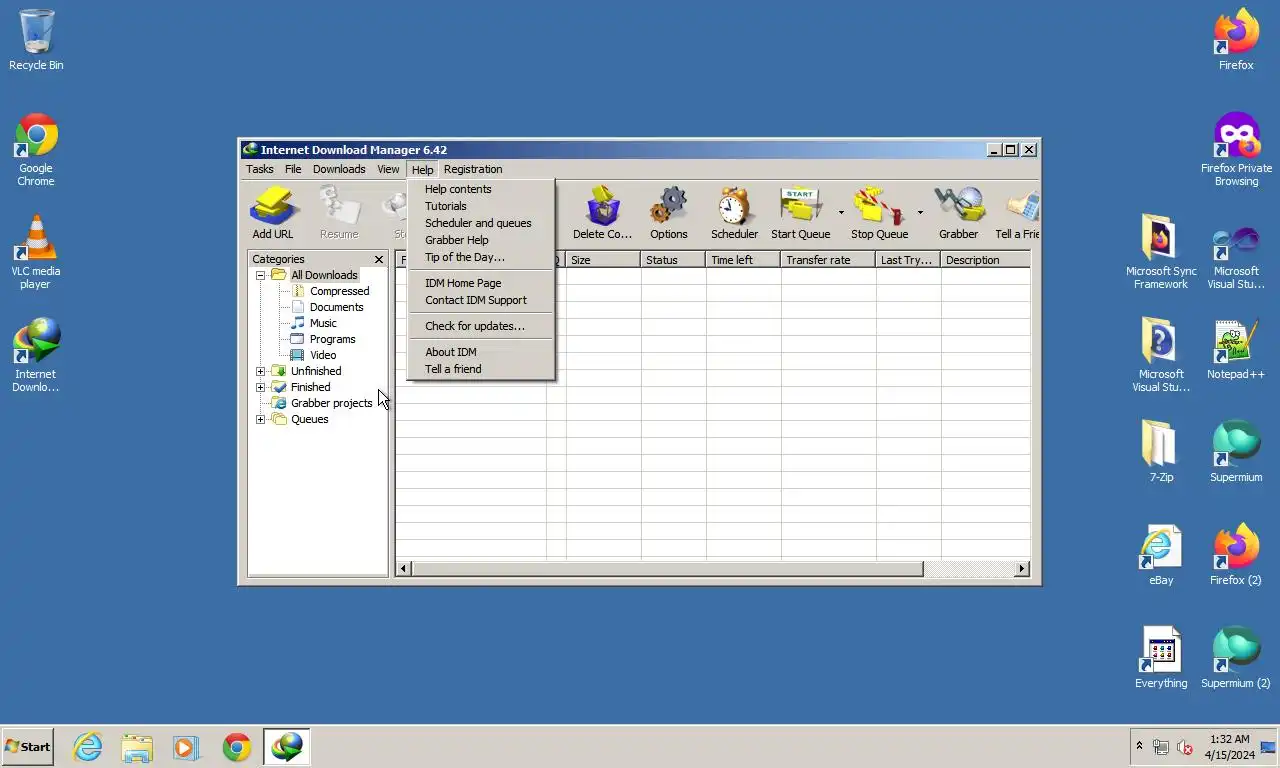Image resolution: width=1280 pixels, height=768 pixels.
Task: Close the Categories panel
Action: pyautogui.click(x=379, y=259)
